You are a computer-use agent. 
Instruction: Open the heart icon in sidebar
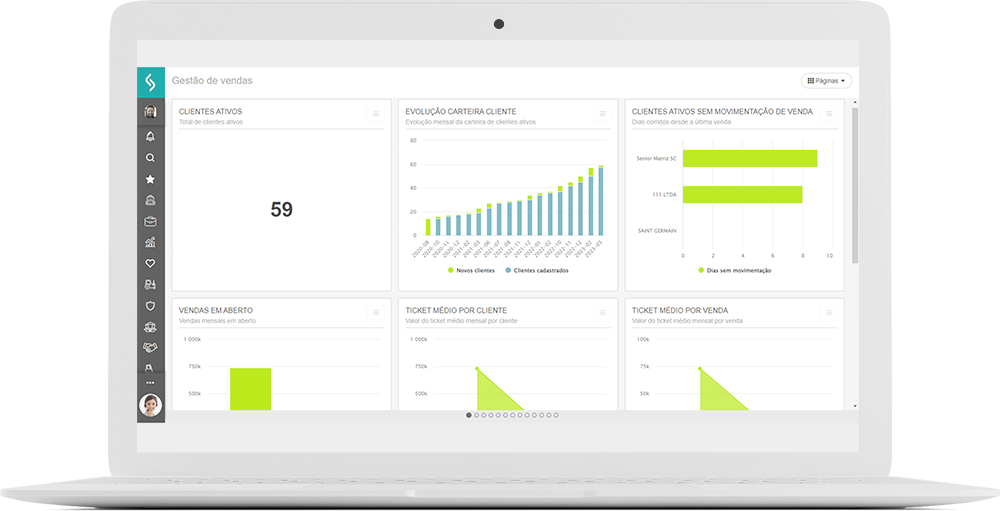150,263
